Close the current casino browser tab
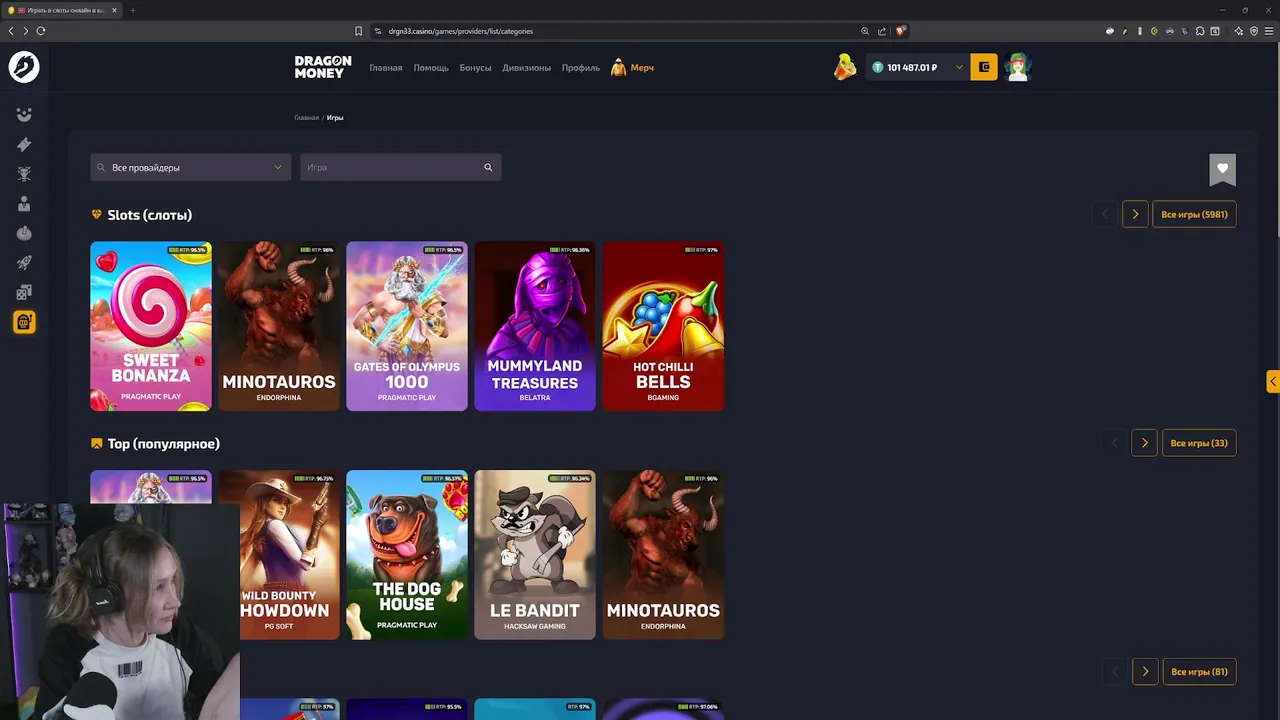1280x720 pixels. [114, 10]
